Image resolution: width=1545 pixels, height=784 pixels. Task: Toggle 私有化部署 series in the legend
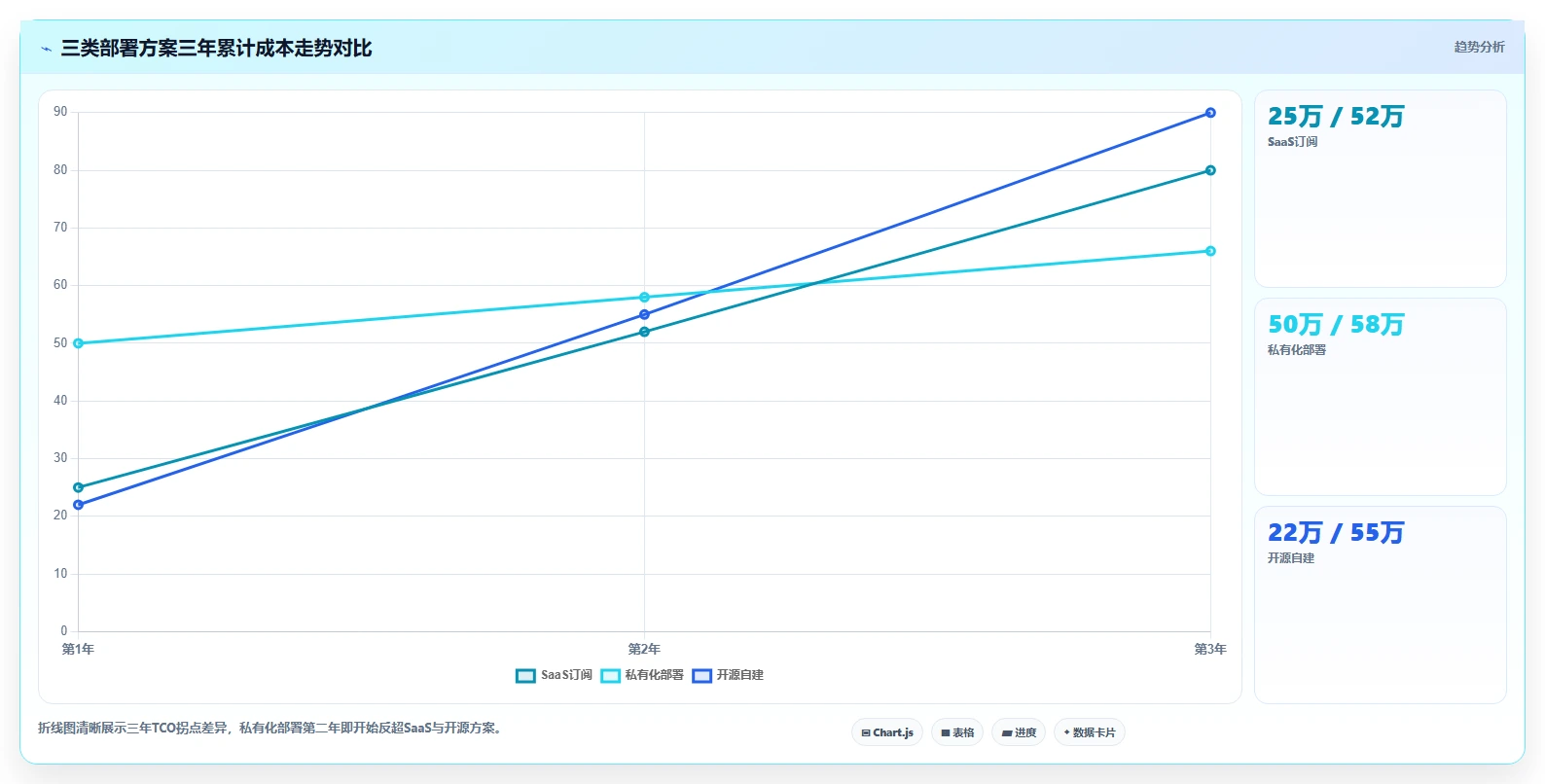642,675
